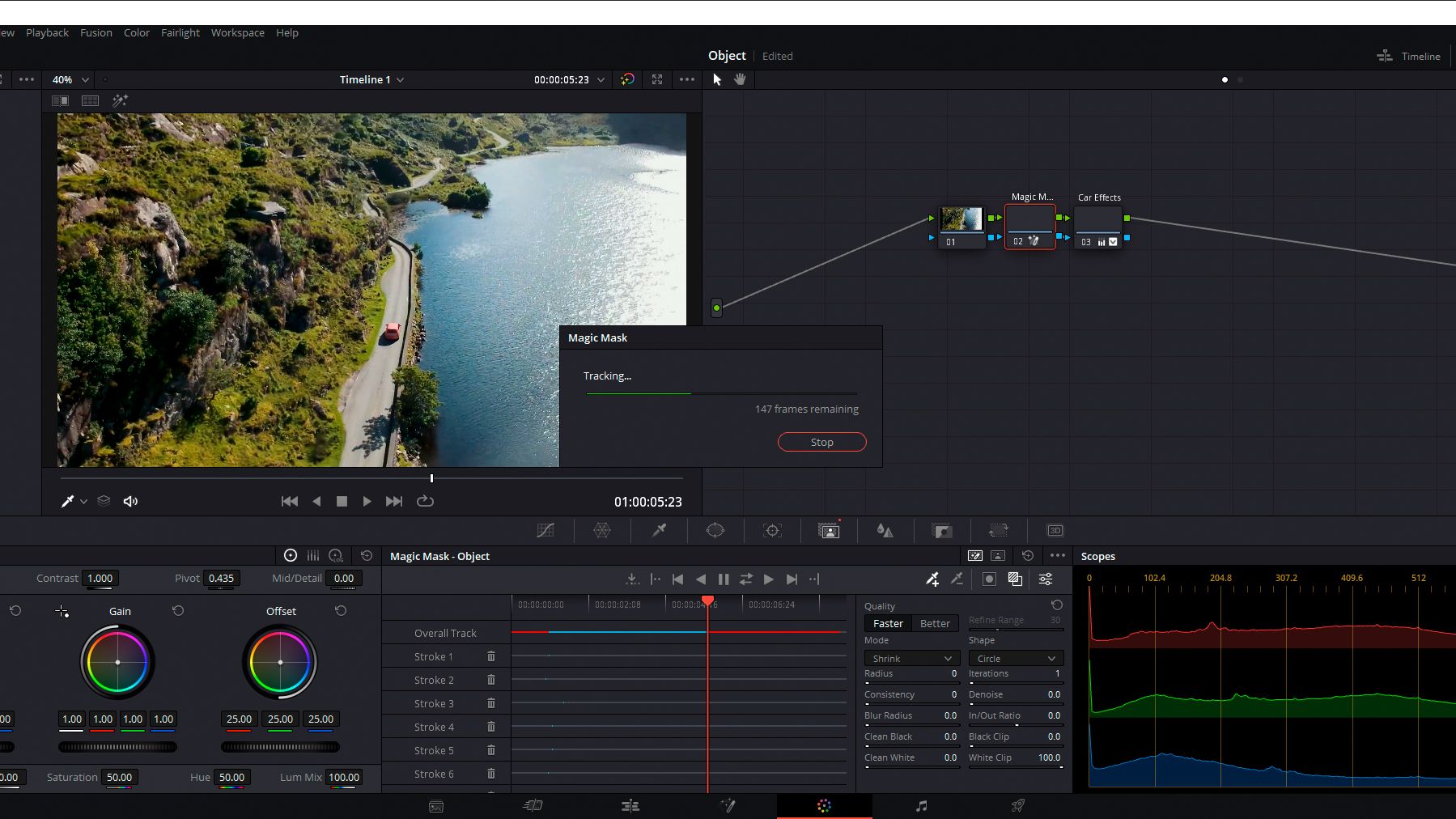Open the Mode Shrink dropdown
The height and width of the screenshot is (819, 1456).
point(911,659)
